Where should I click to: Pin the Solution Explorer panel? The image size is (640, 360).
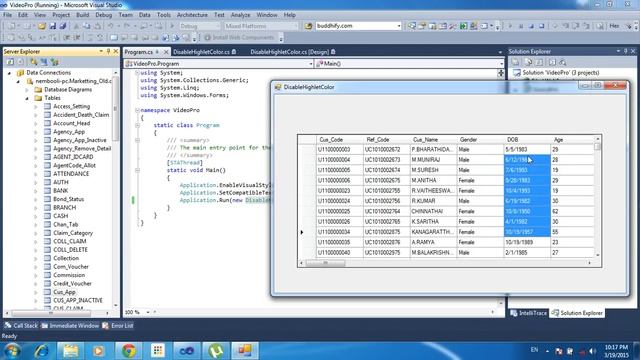[x=625, y=51]
